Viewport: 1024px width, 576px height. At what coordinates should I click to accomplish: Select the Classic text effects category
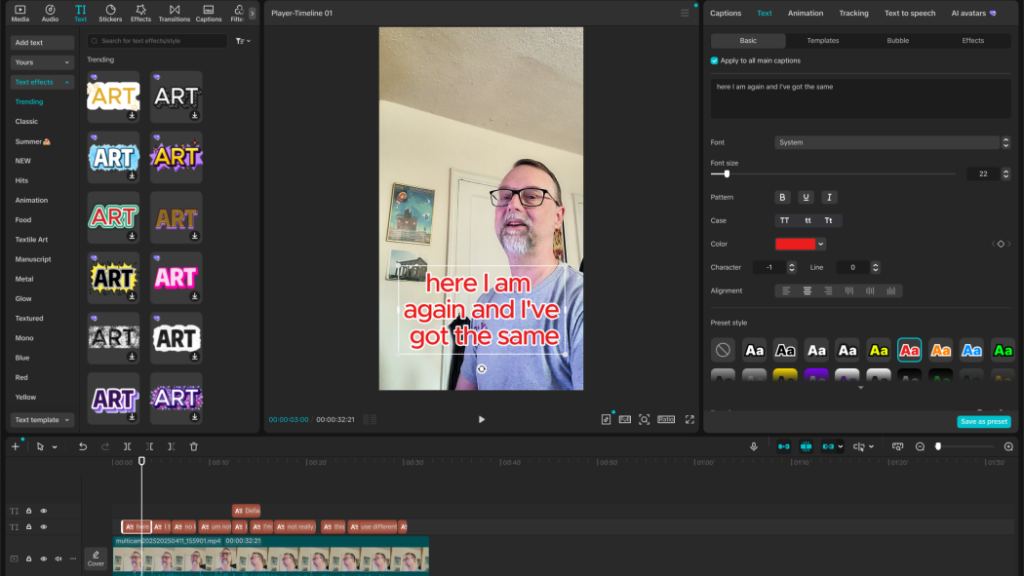pyautogui.click(x=27, y=121)
